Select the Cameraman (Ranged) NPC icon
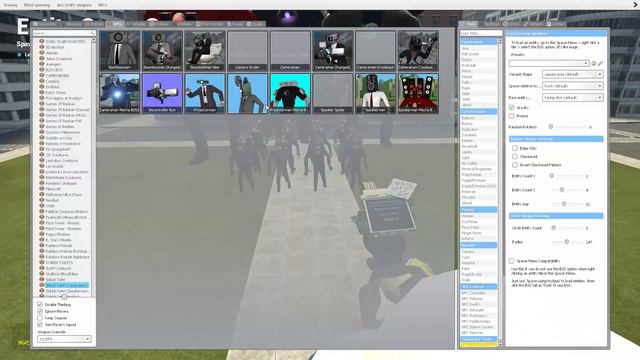 tap(333, 50)
